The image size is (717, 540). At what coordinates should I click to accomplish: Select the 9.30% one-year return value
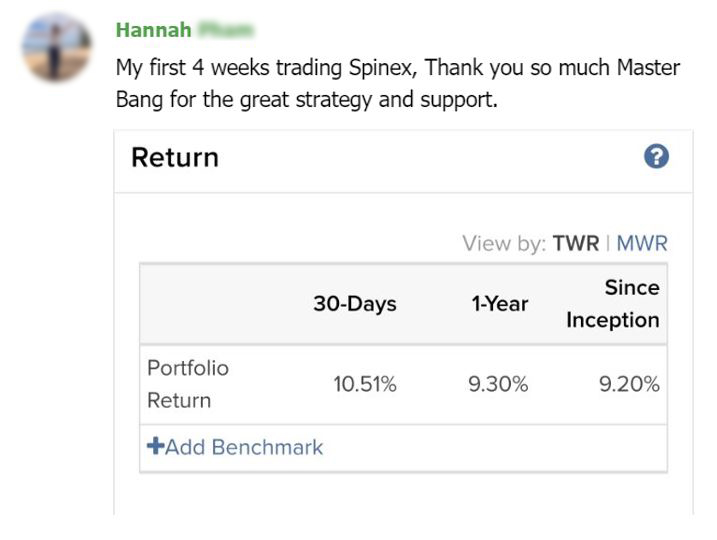498,384
